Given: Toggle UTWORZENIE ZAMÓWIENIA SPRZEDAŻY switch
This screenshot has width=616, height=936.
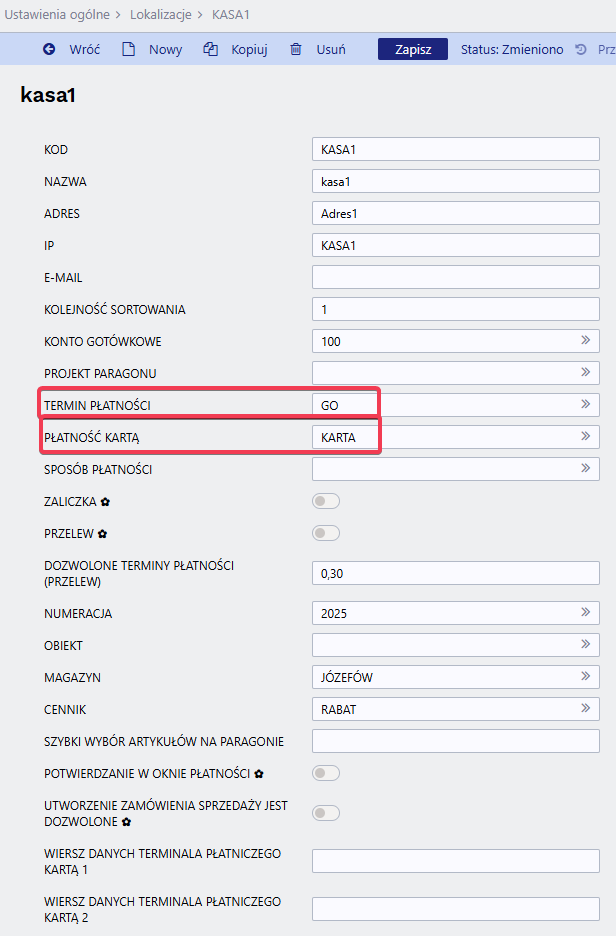Looking at the screenshot, I should pos(326,813).
